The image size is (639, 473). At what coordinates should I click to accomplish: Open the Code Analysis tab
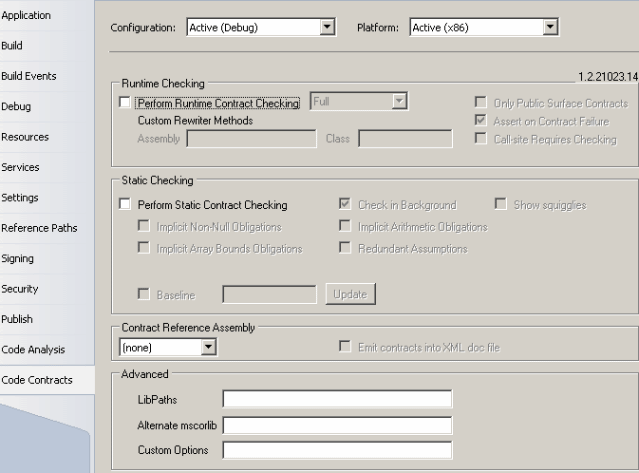click(x=33, y=349)
